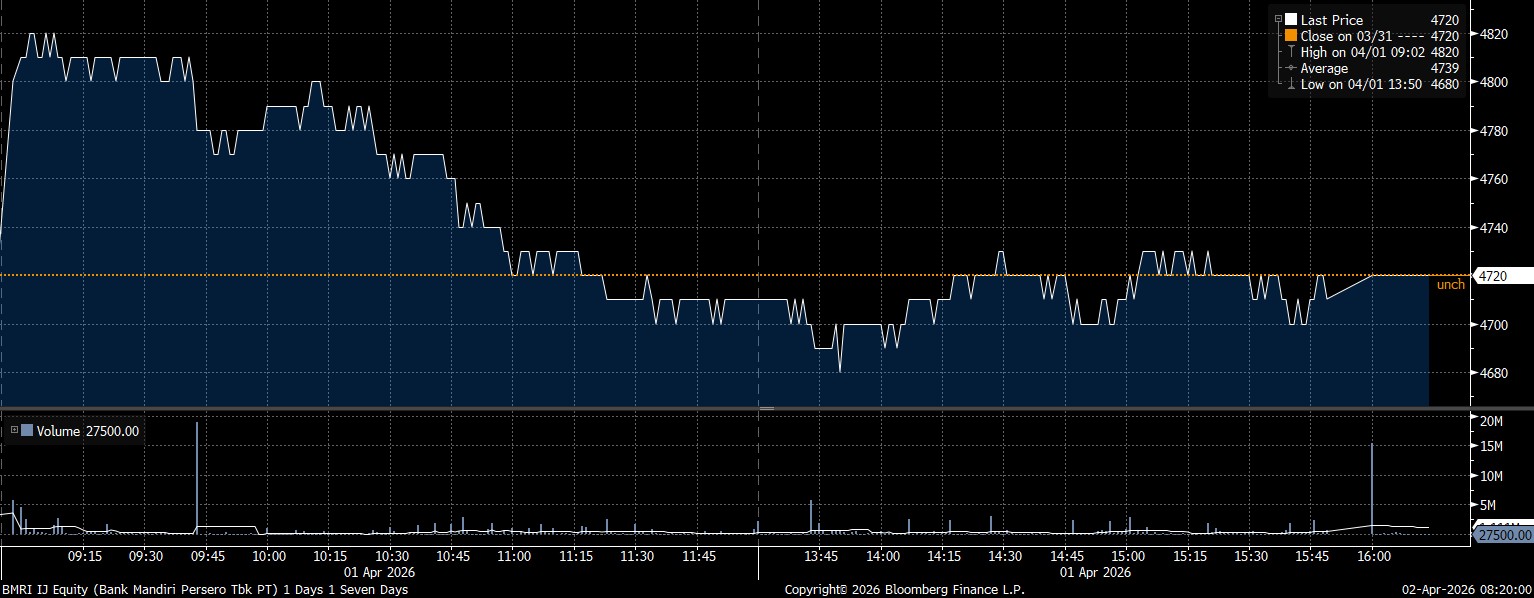Select the Low marker icon in legend
This screenshot has width=1534, height=598.
click(x=1291, y=84)
